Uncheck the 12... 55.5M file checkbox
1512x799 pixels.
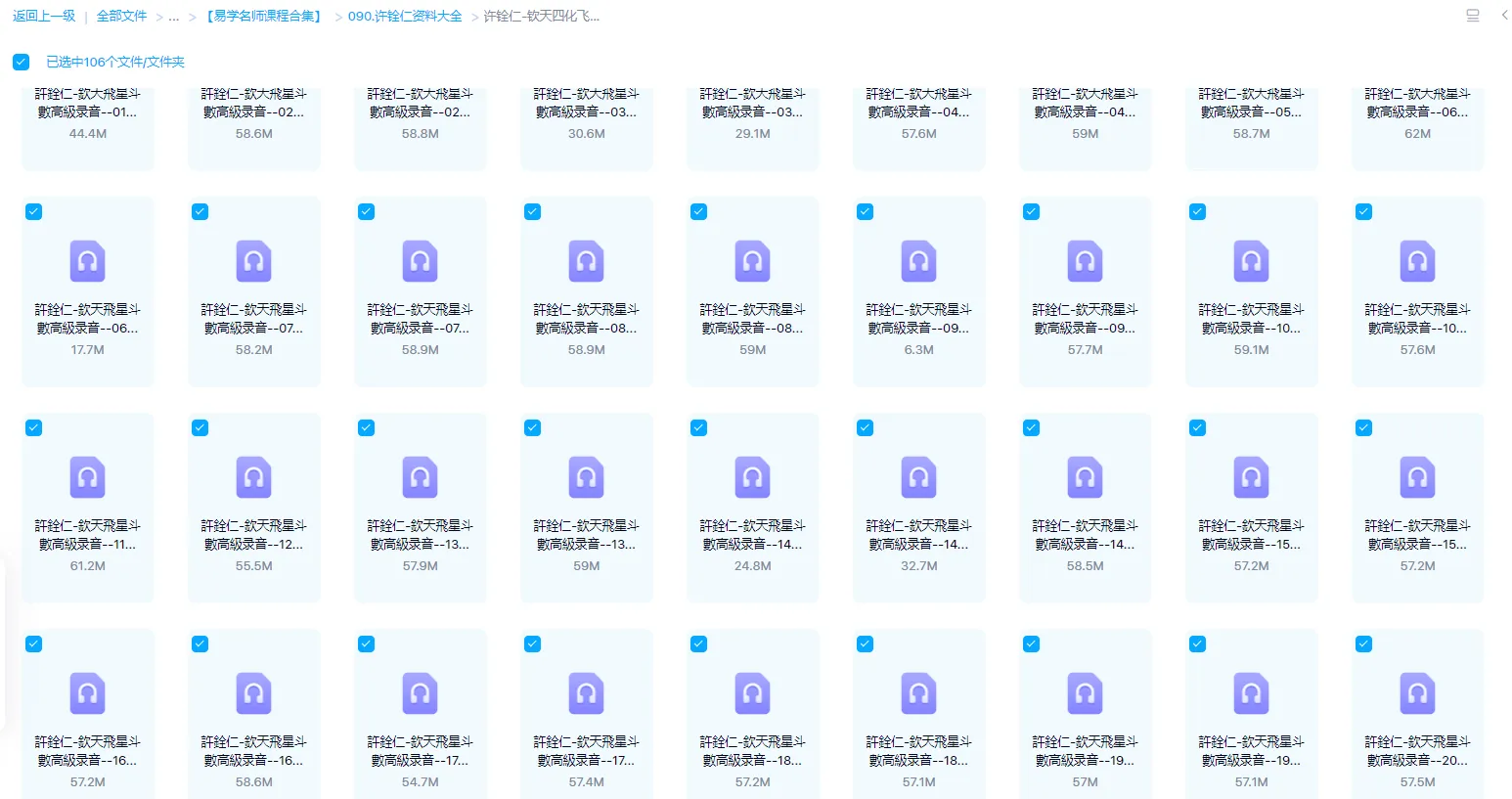coord(200,427)
